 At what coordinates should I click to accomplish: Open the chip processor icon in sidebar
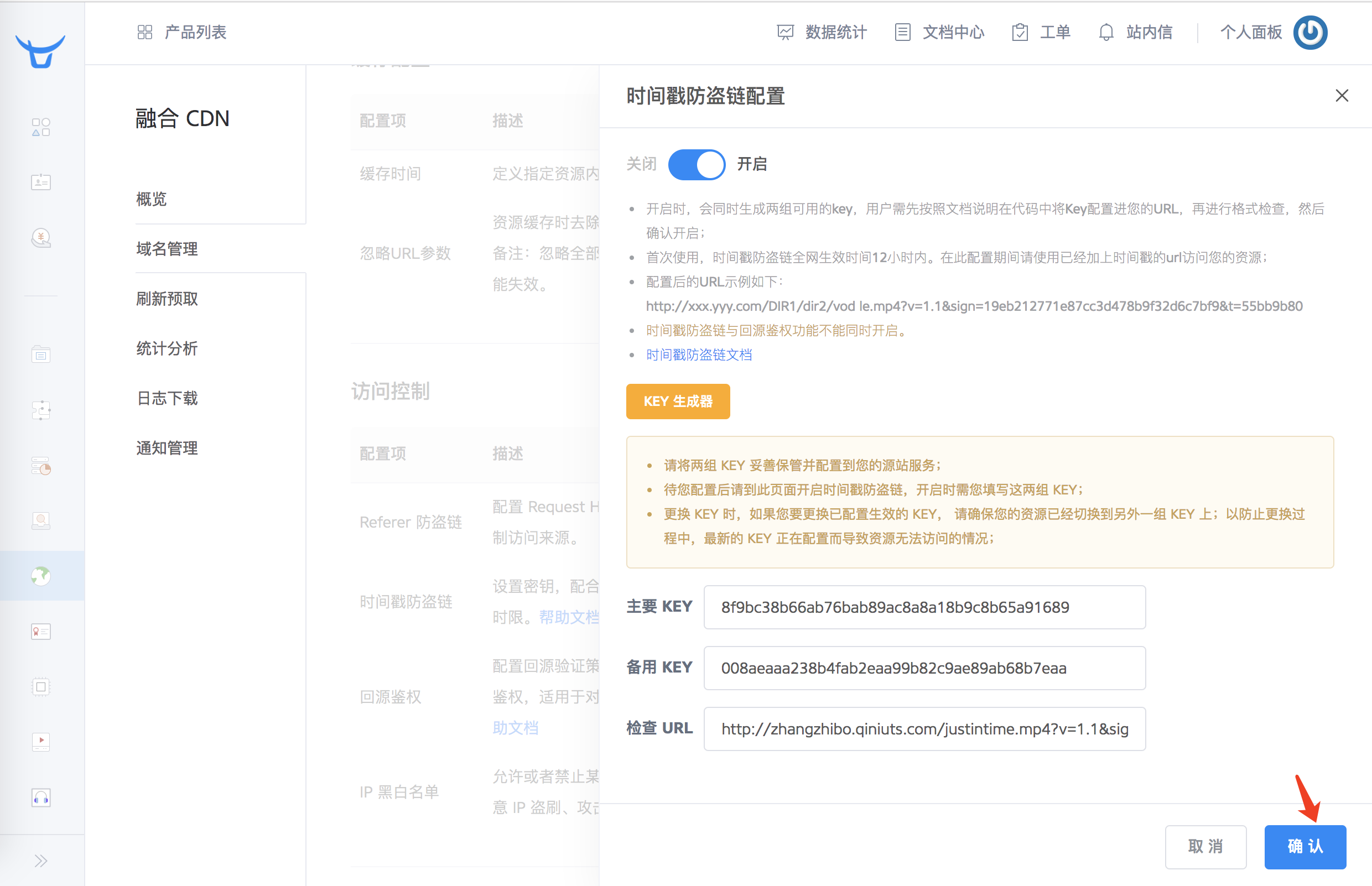[x=41, y=687]
